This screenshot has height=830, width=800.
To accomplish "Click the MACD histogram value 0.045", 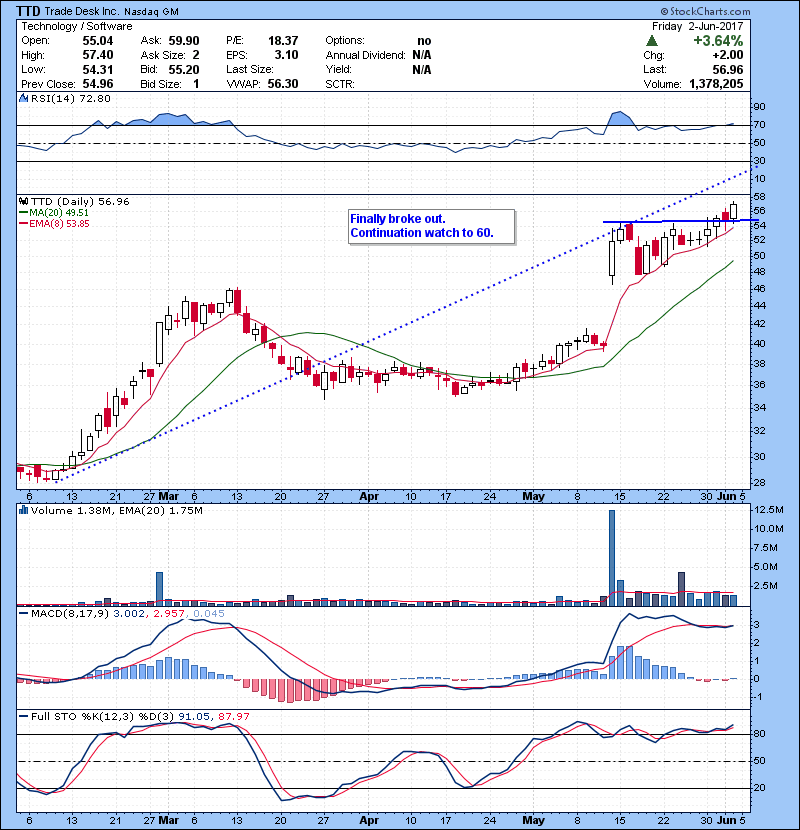I will click(209, 614).
